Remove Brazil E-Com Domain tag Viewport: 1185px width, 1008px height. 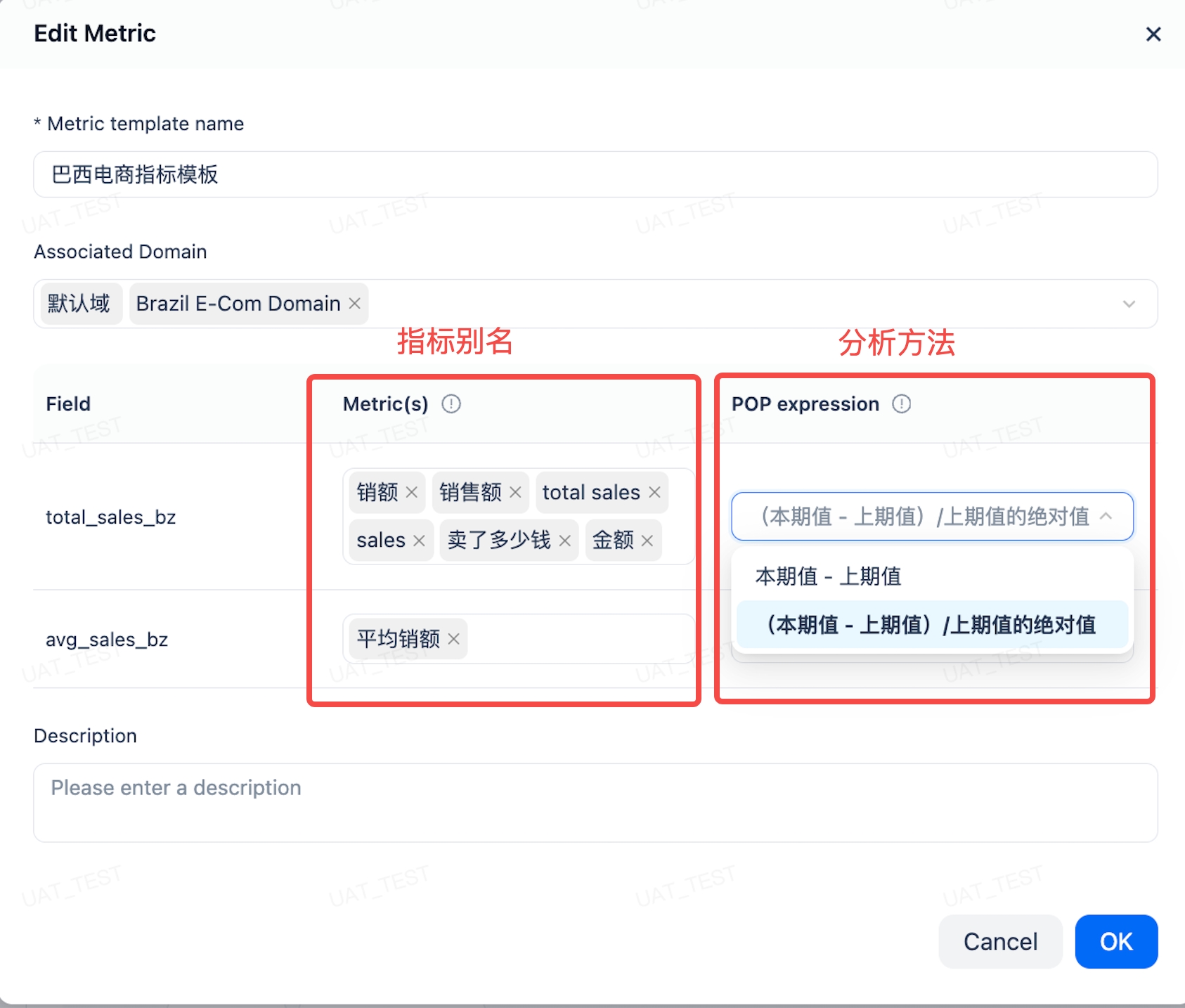pyautogui.click(x=355, y=304)
